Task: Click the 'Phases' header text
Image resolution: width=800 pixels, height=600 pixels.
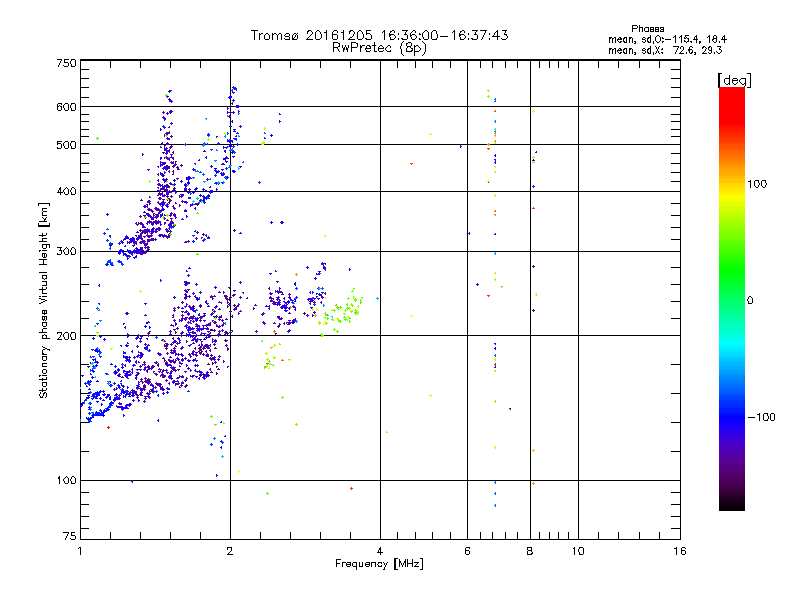Action: (647, 29)
